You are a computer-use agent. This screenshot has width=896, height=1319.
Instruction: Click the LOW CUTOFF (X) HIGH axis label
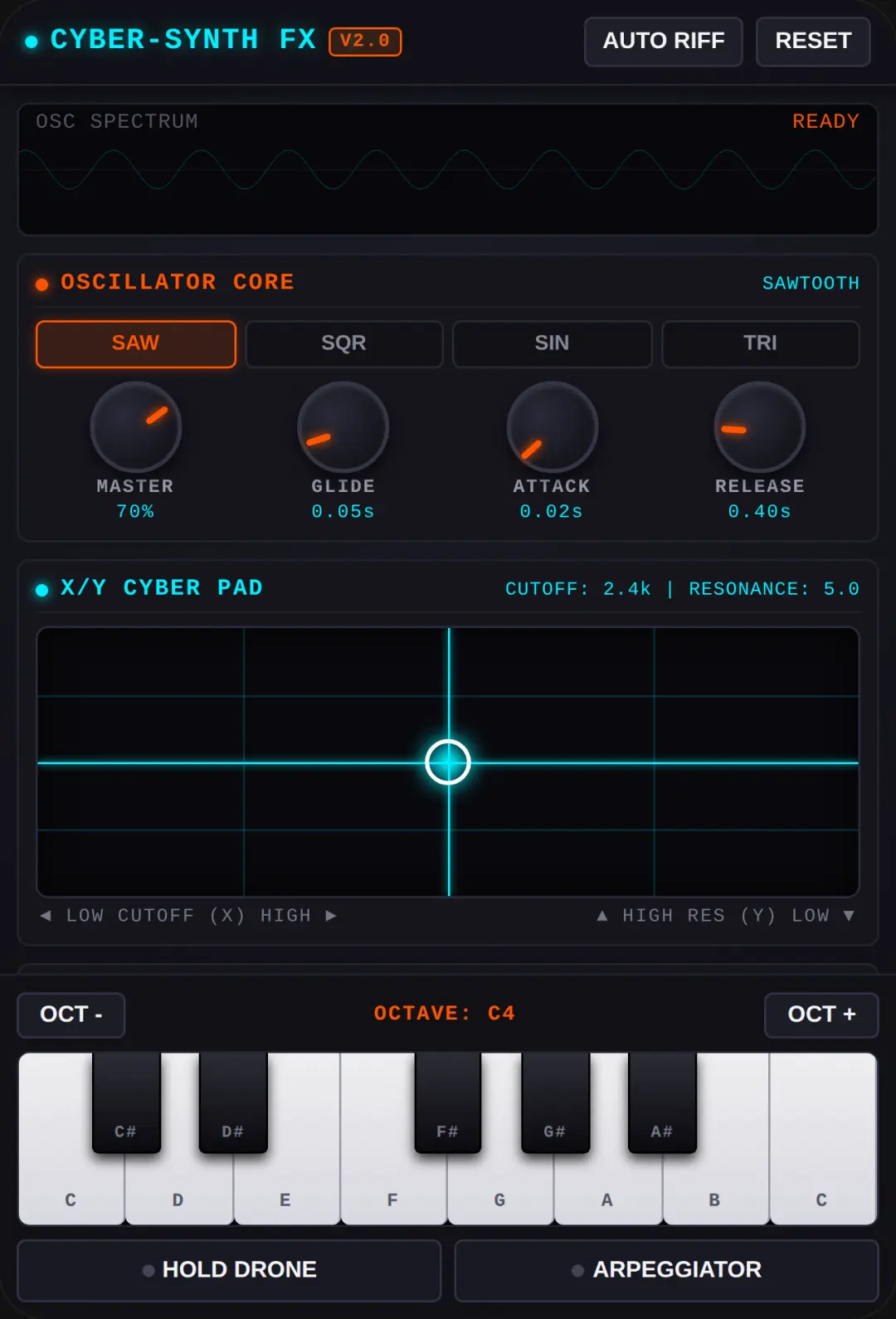(188, 916)
